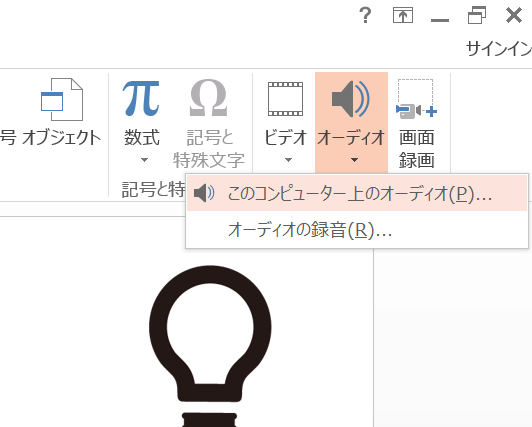The width and height of the screenshot is (532, 427).
Task: Expand the 数式 dropdown arrow
Action: pyautogui.click(x=145, y=160)
